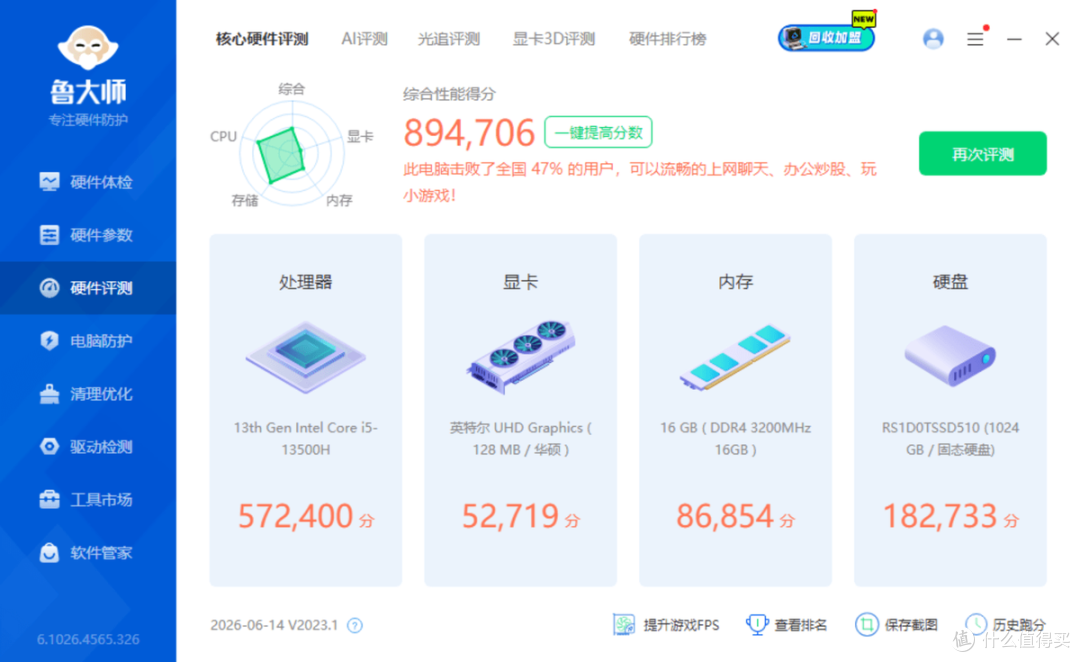
Task: Click the 鲁大师 mascot logo
Action: (88, 48)
